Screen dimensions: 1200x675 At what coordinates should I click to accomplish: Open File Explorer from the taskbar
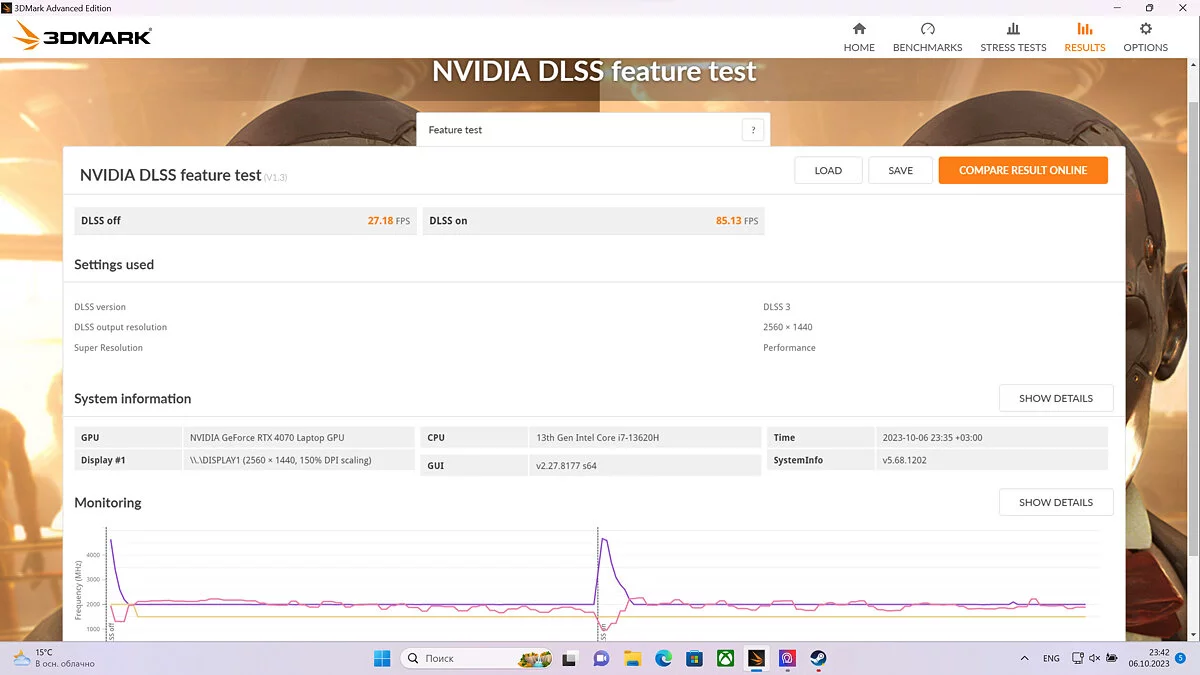(632, 658)
